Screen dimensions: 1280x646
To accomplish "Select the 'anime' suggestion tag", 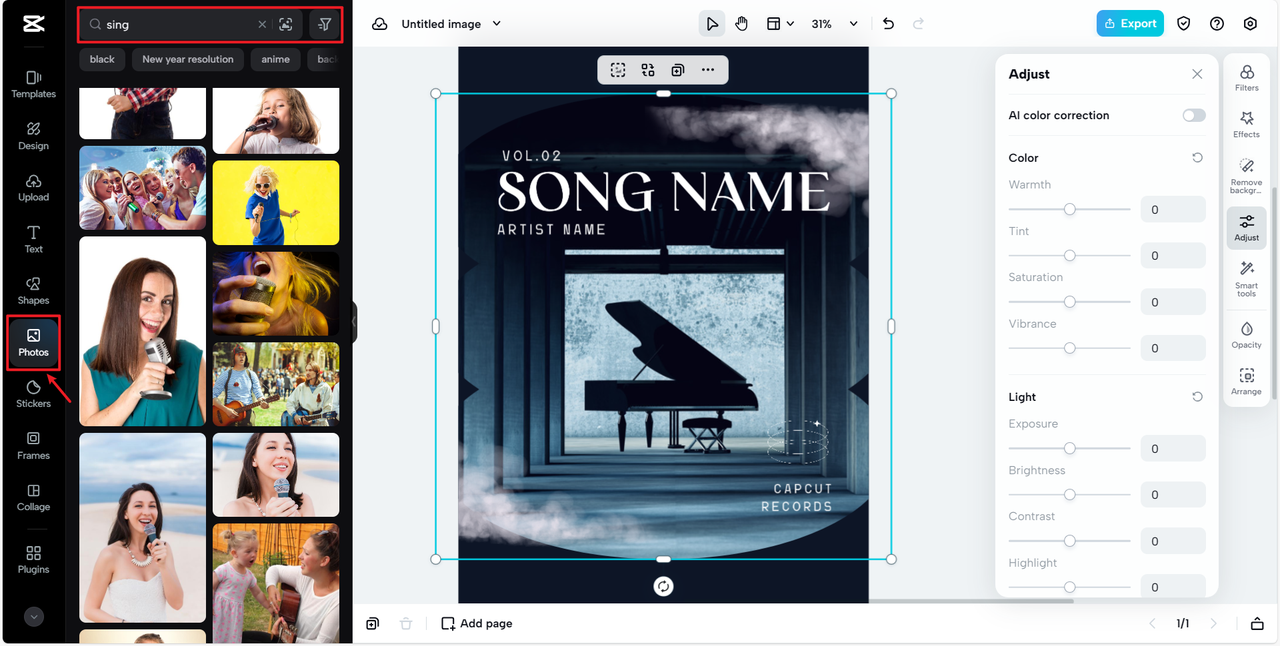I will (276, 59).
